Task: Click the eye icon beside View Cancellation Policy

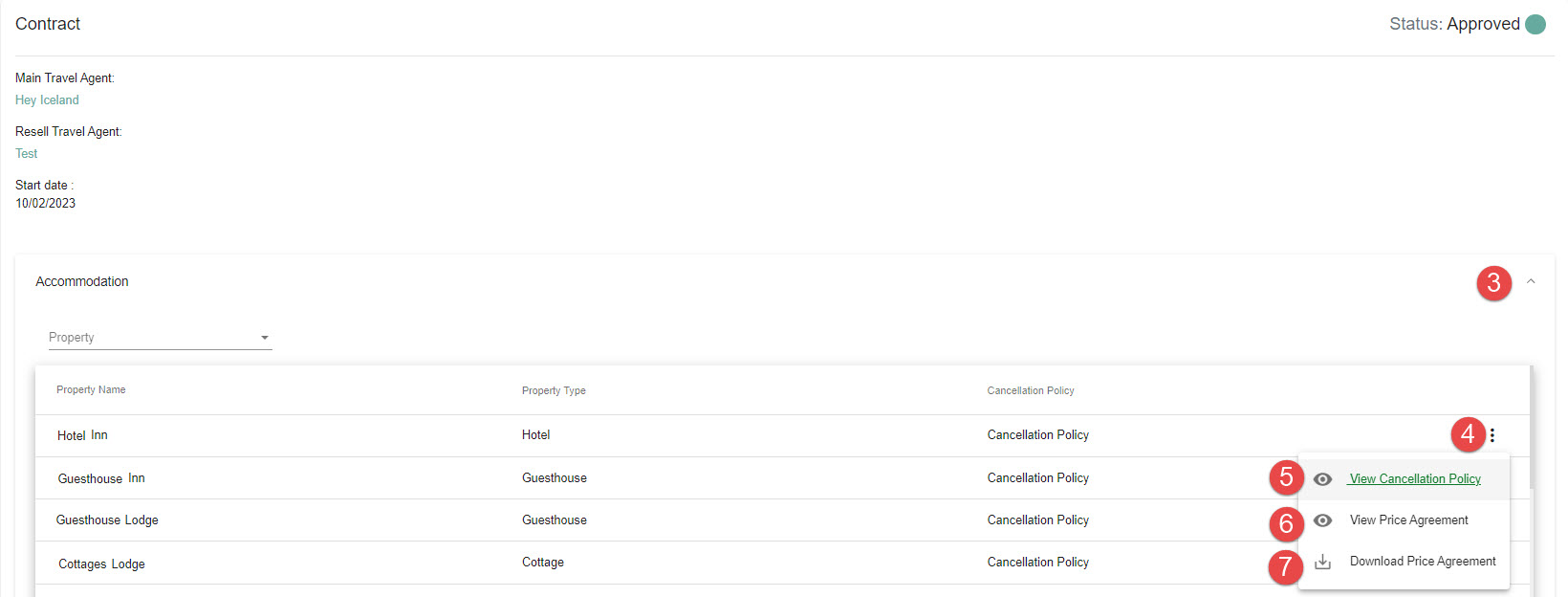Action: tap(1322, 479)
